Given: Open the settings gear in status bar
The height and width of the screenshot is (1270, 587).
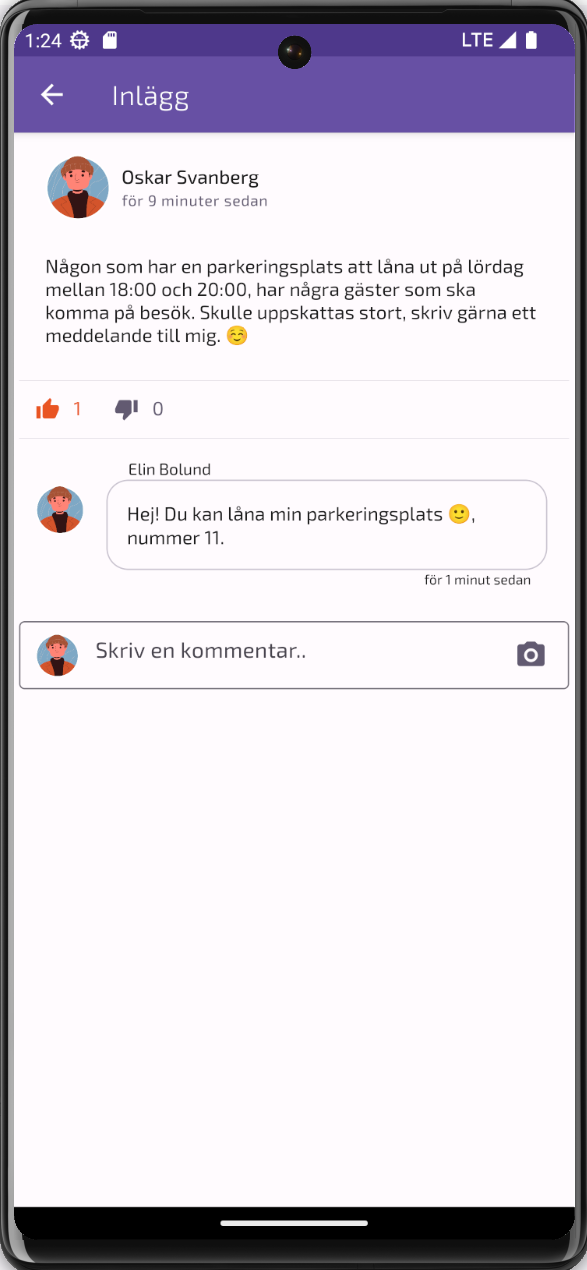Looking at the screenshot, I should click(79, 40).
